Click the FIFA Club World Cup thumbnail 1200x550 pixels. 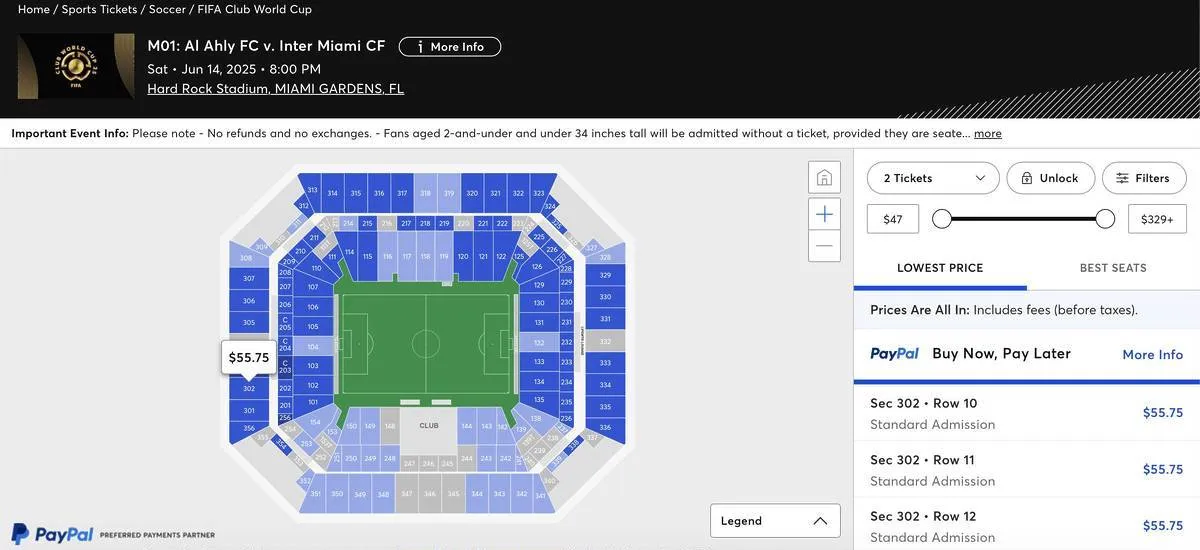(x=76, y=66)
